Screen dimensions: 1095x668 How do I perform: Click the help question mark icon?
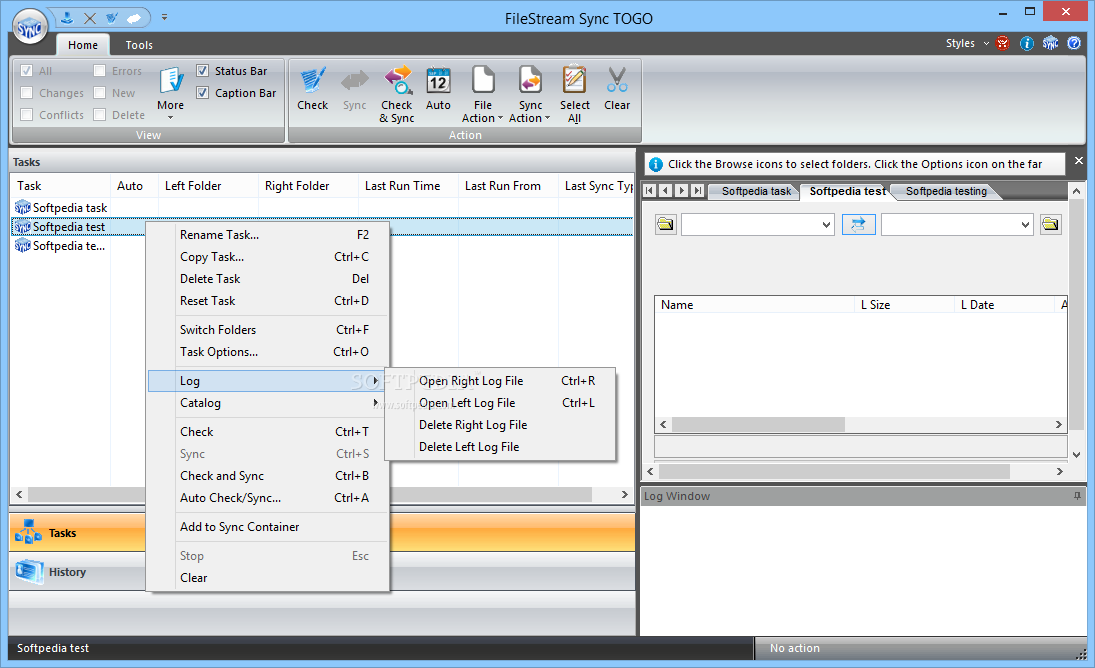pyautogui.click(x=1074, y=43)
